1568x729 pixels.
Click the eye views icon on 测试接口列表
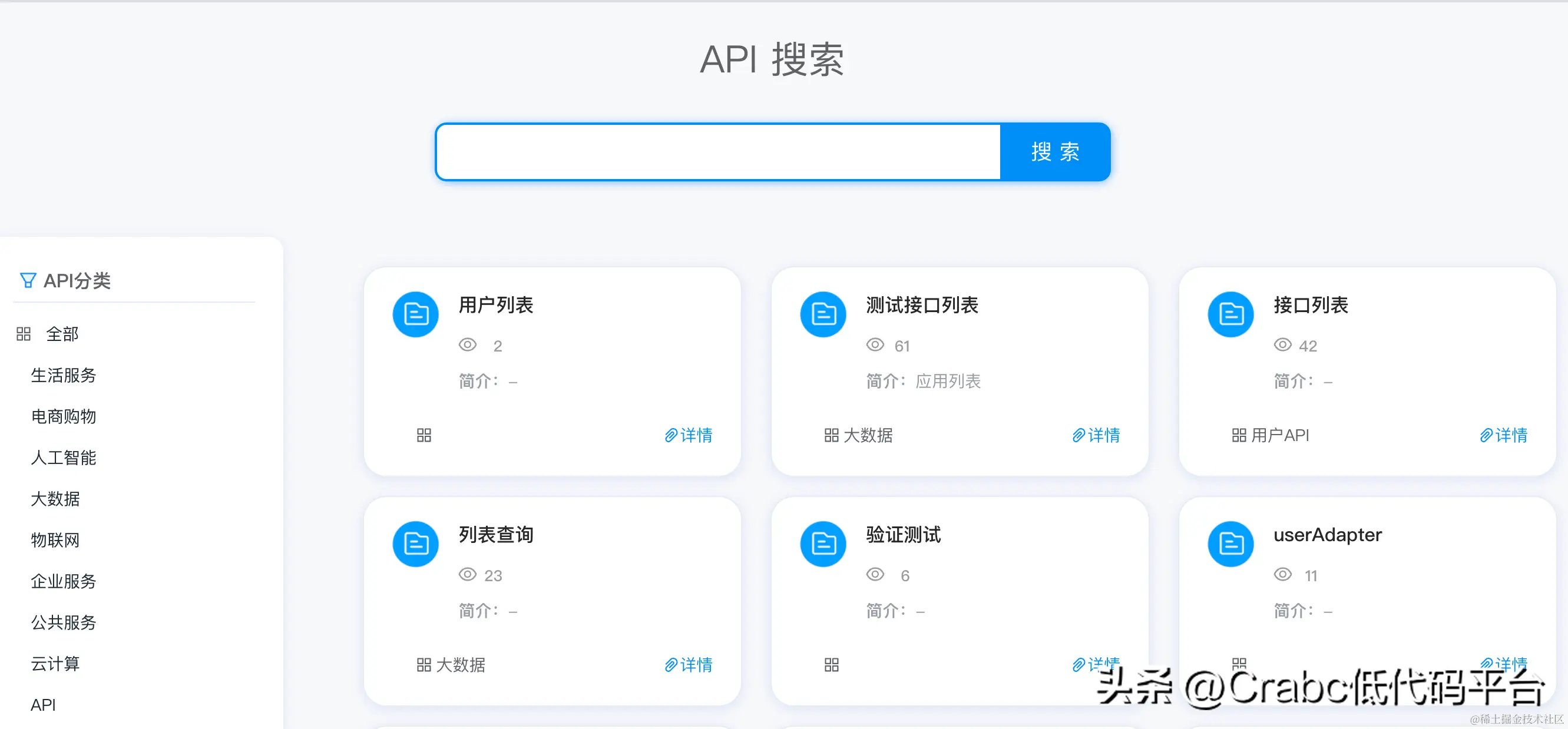coord(875,345)
